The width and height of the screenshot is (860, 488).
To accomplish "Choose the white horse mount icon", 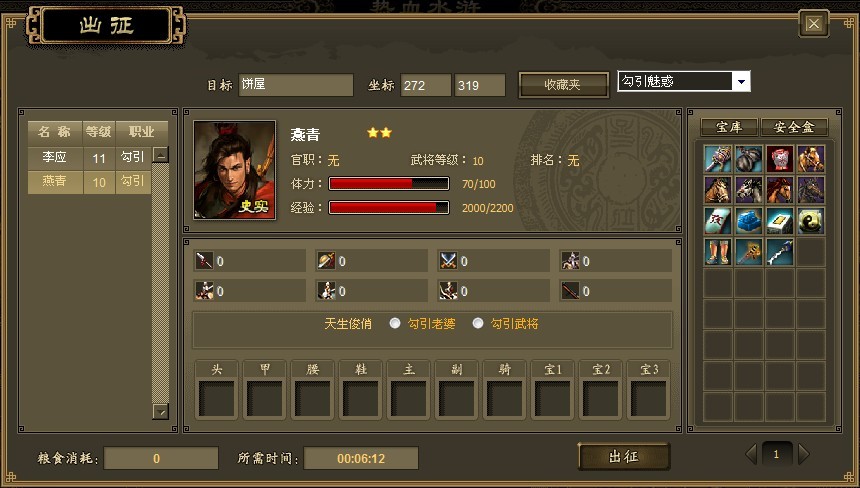I will point(749,190).
